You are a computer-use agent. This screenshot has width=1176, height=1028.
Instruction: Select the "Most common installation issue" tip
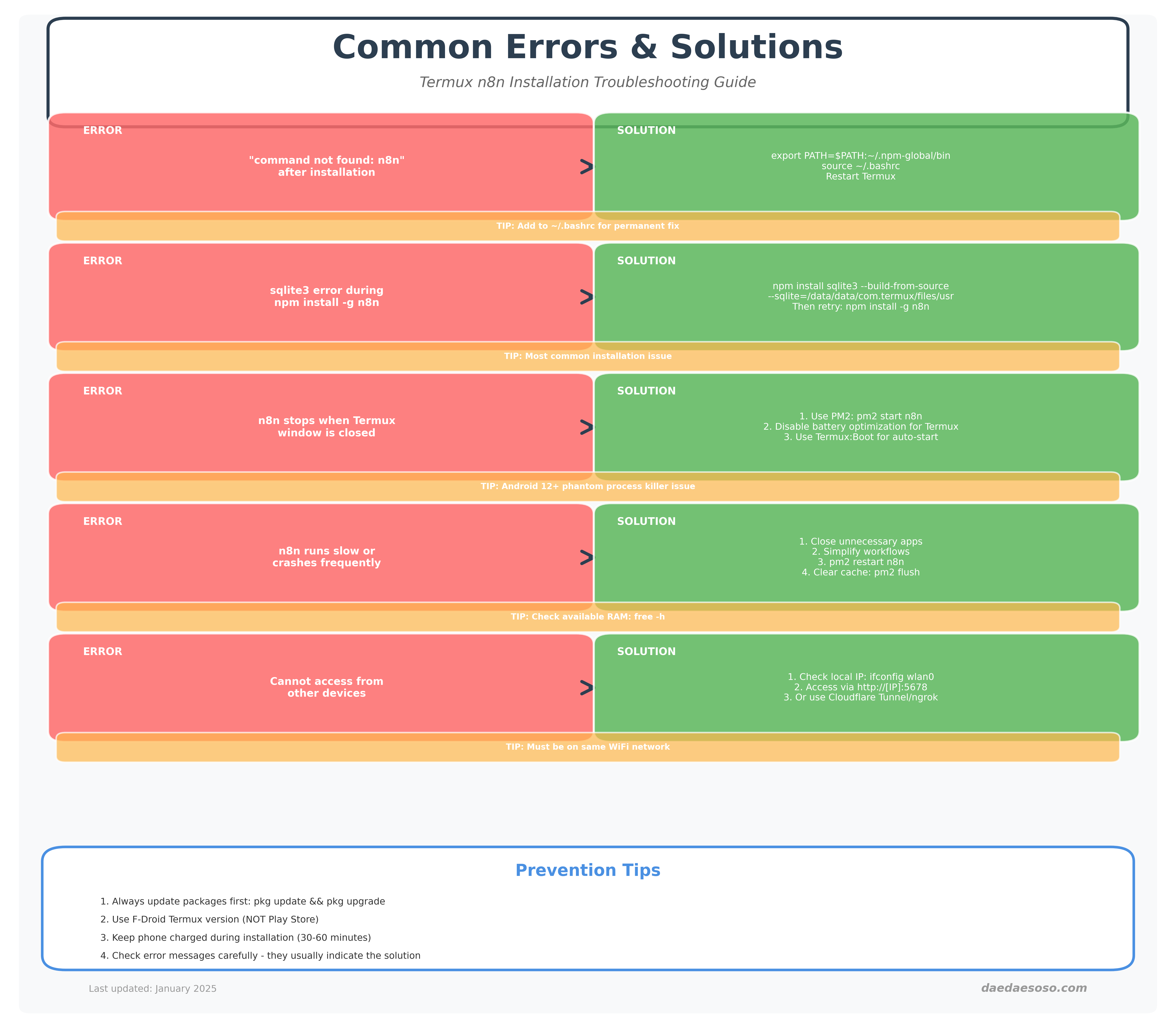pos(588,356)
